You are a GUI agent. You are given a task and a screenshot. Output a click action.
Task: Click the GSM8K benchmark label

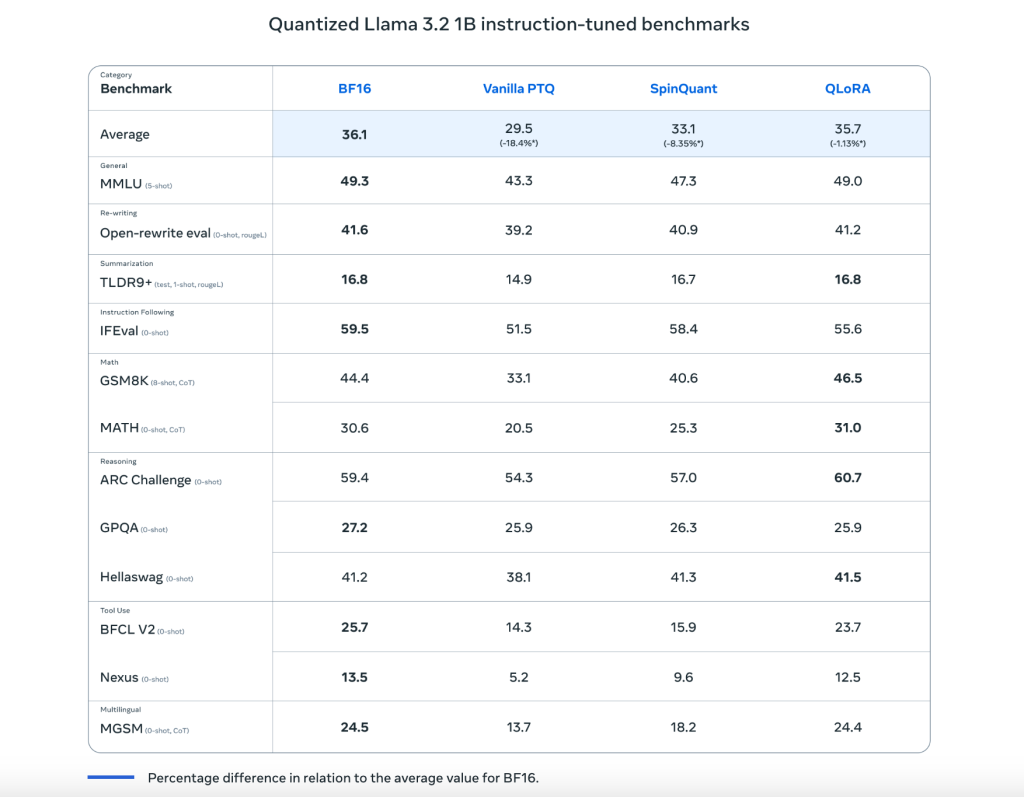coord(124,381)
